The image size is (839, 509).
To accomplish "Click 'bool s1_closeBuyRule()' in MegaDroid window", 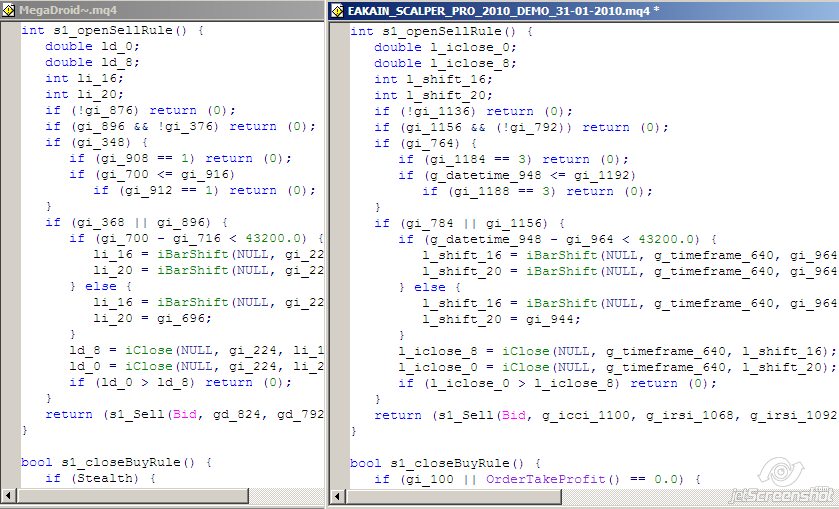I will click(116, 462).
